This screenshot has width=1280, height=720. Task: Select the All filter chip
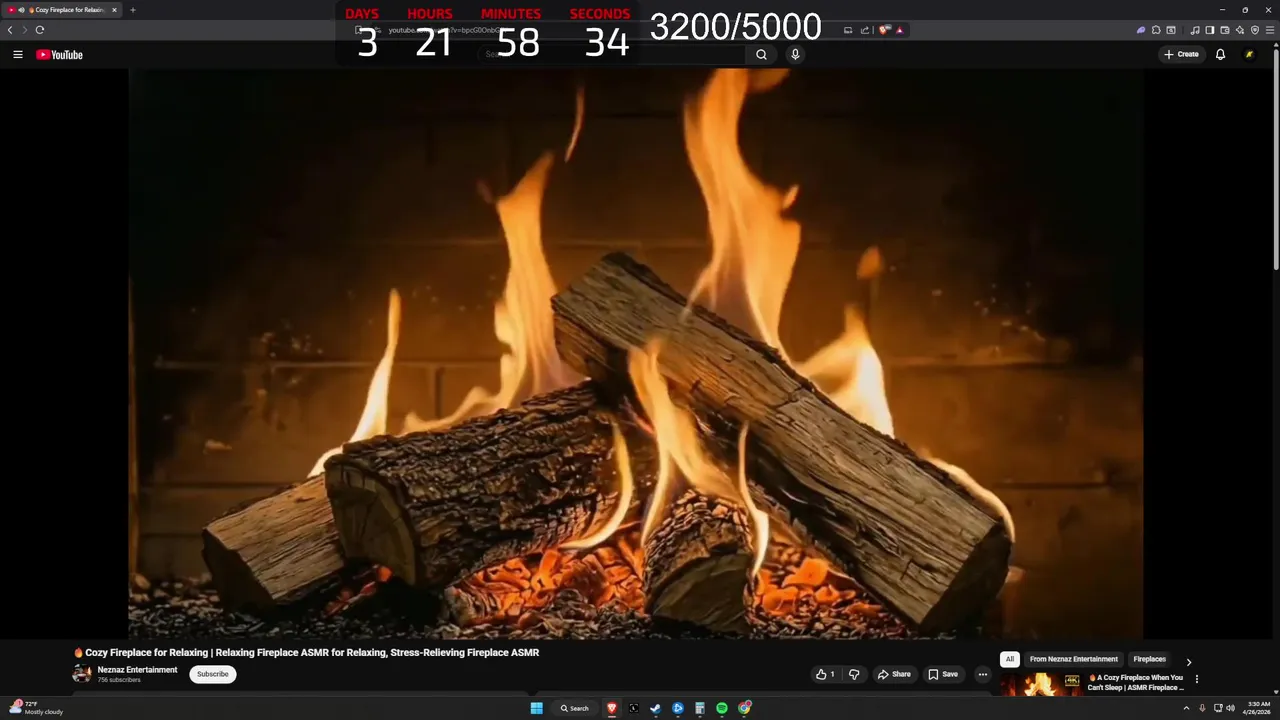pos(1010,659)
